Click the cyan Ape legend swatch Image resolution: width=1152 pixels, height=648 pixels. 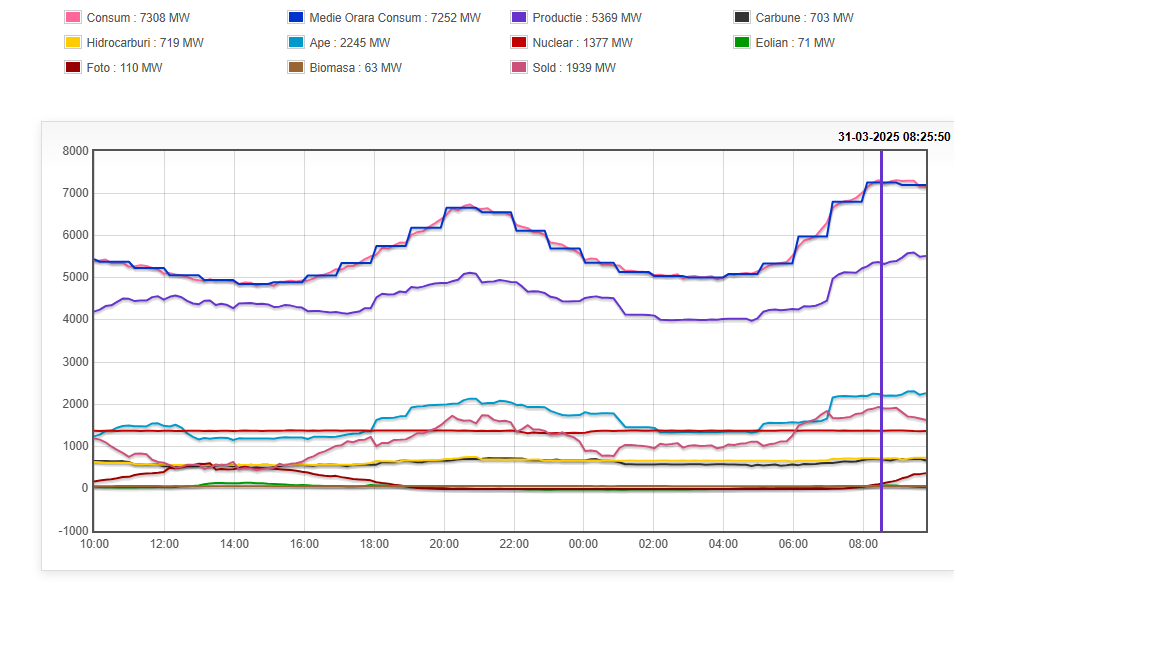[295, 43]
